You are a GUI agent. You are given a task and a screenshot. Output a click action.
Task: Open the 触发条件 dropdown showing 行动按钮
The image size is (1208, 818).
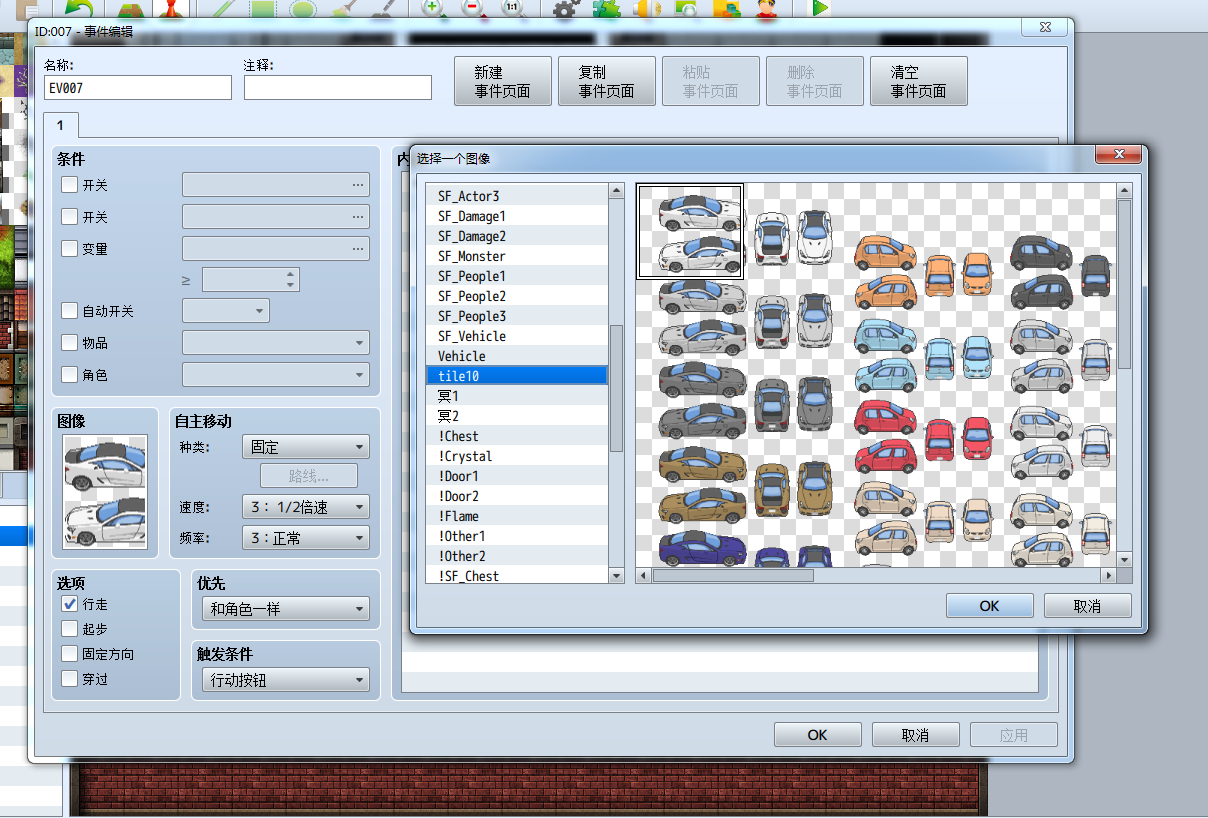285,680
